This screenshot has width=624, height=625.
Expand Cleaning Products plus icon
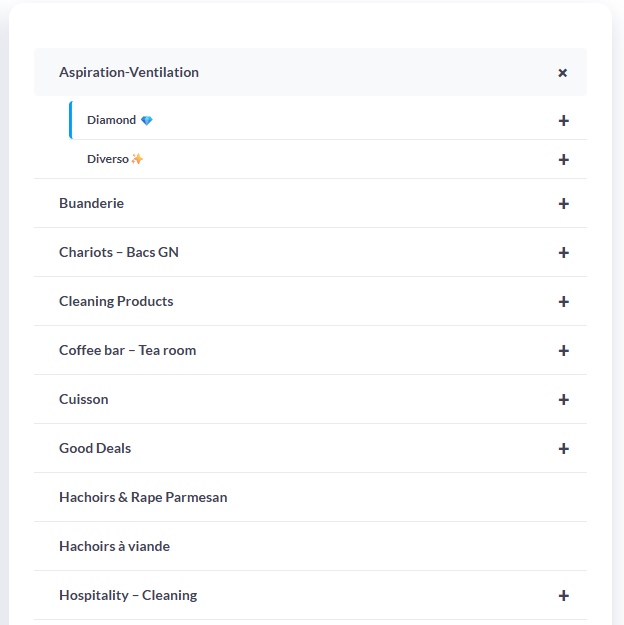564,302
